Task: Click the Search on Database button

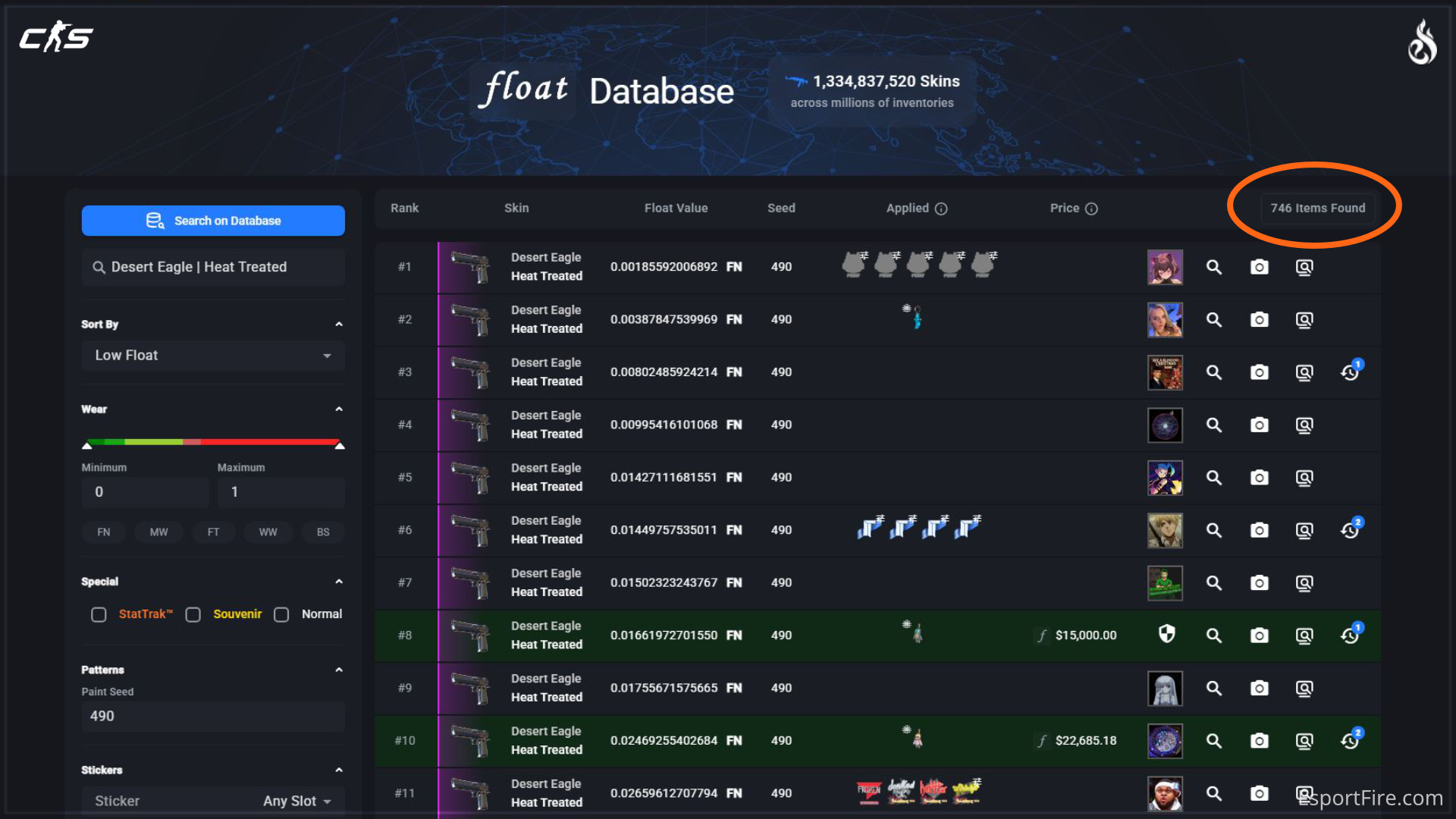Action: pos(213,221)
